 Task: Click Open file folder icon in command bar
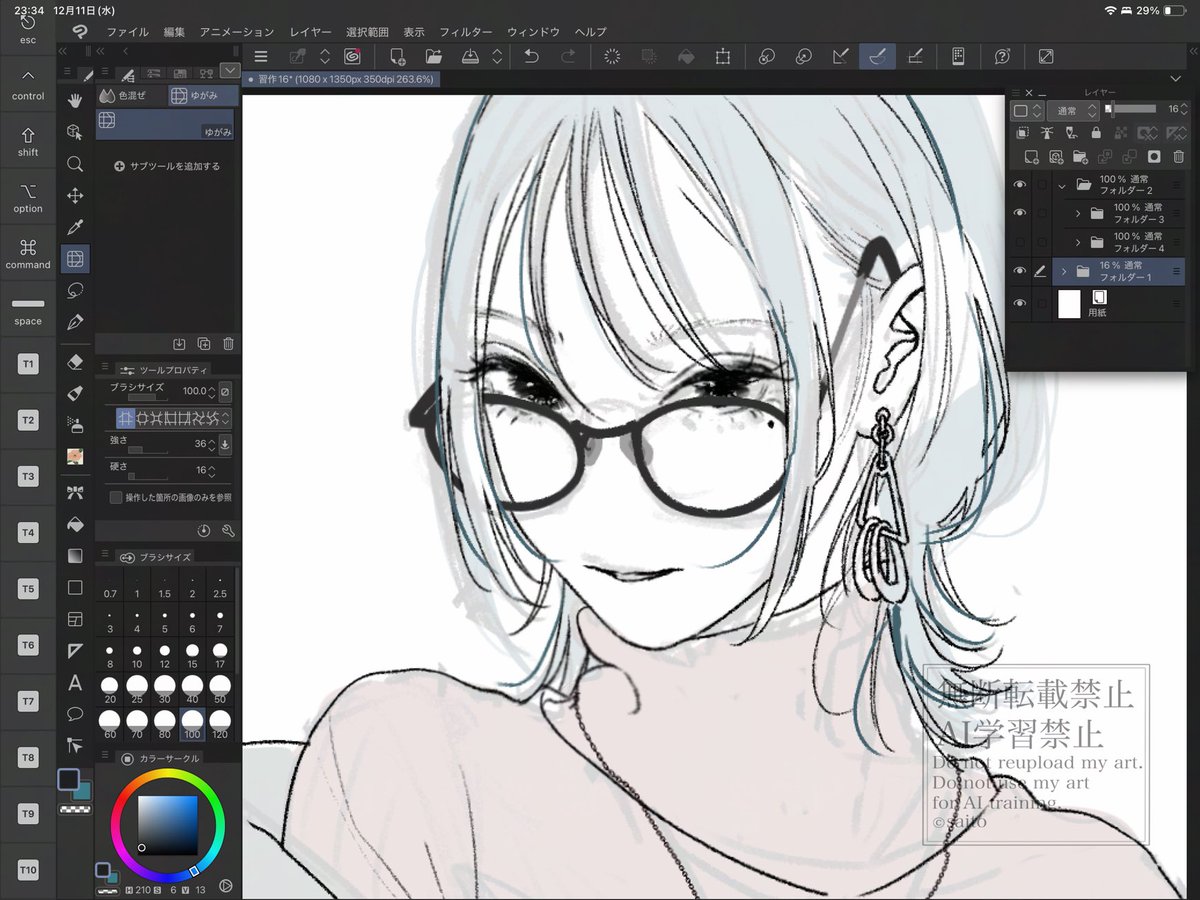(x=434, y=57)
